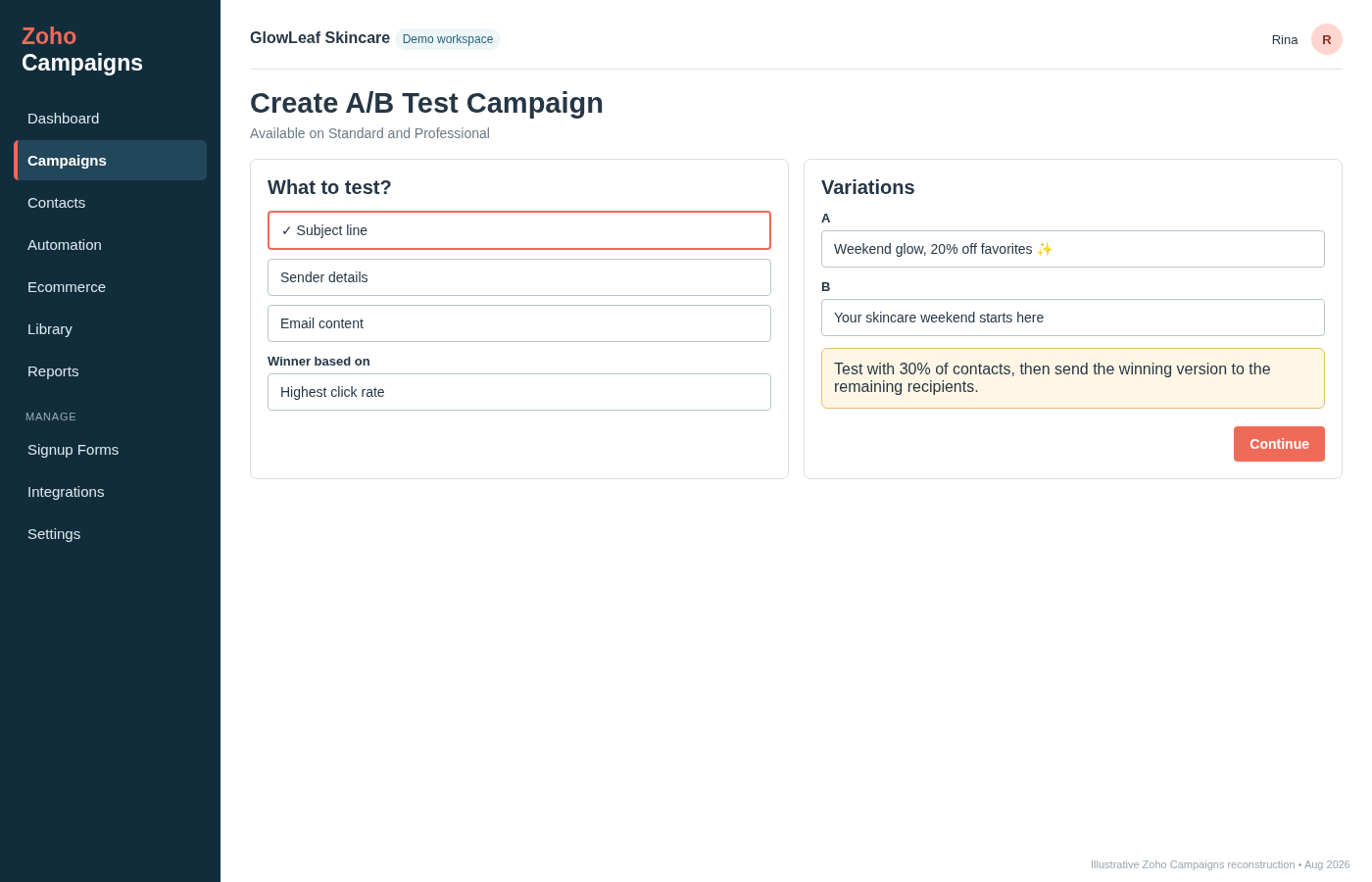This screenshot has width=1372, height=882.
Task: Click the 30% of contacts info note
Action: [1073, 378]
